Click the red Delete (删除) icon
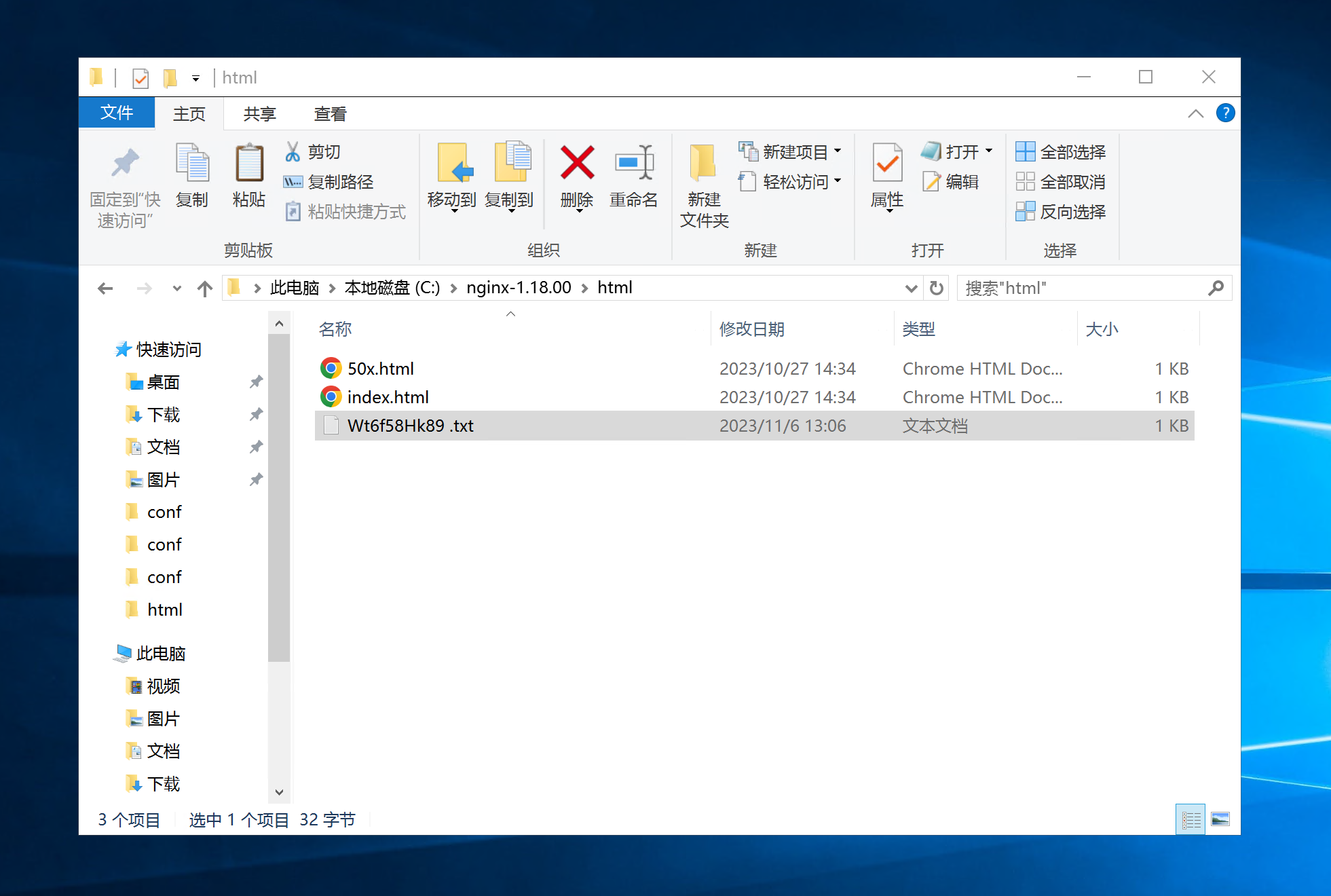This screenshot has height=896, width=1331. click(577, 164)
